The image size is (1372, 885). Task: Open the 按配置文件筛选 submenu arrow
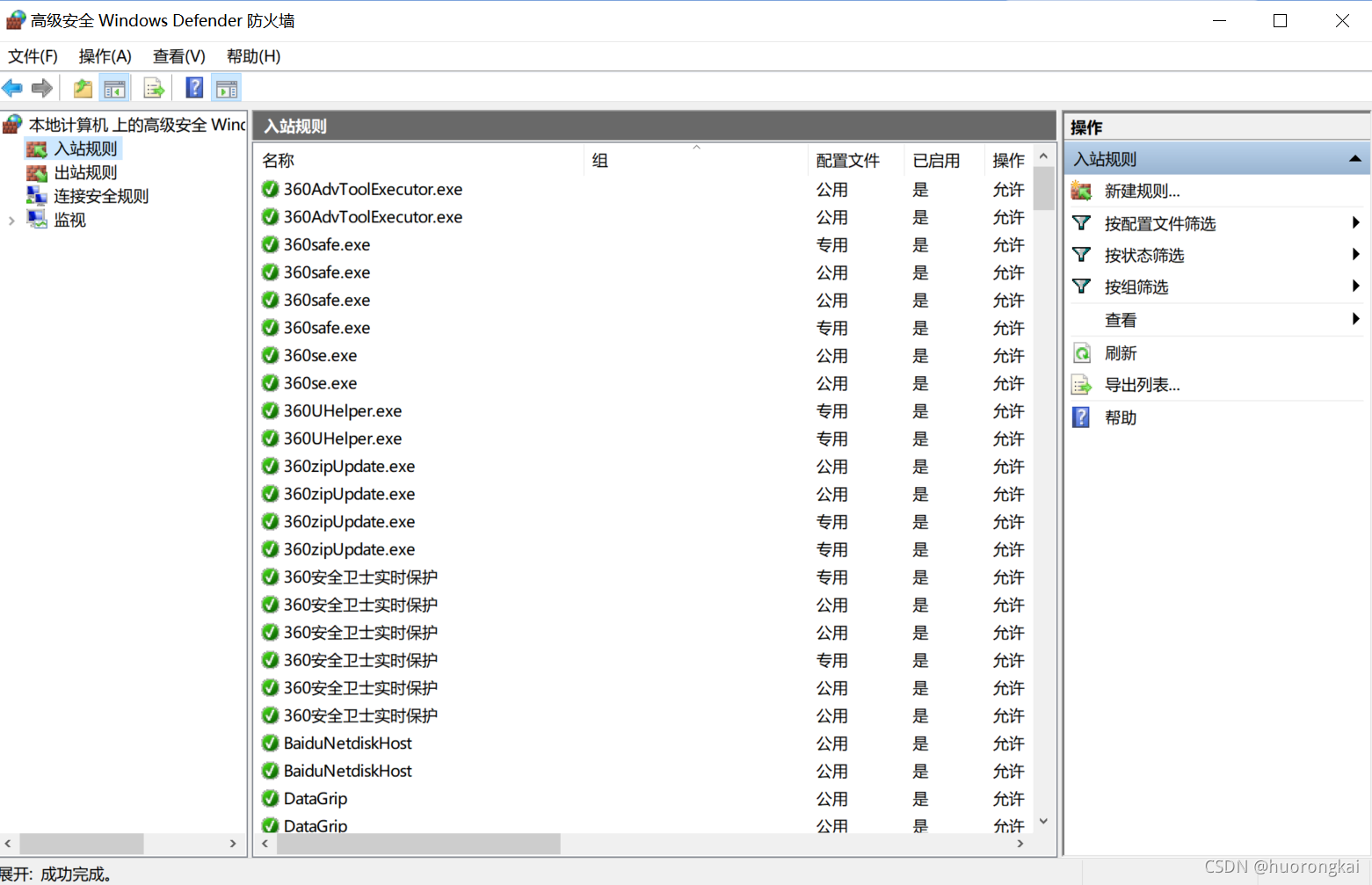point(1356,223)
